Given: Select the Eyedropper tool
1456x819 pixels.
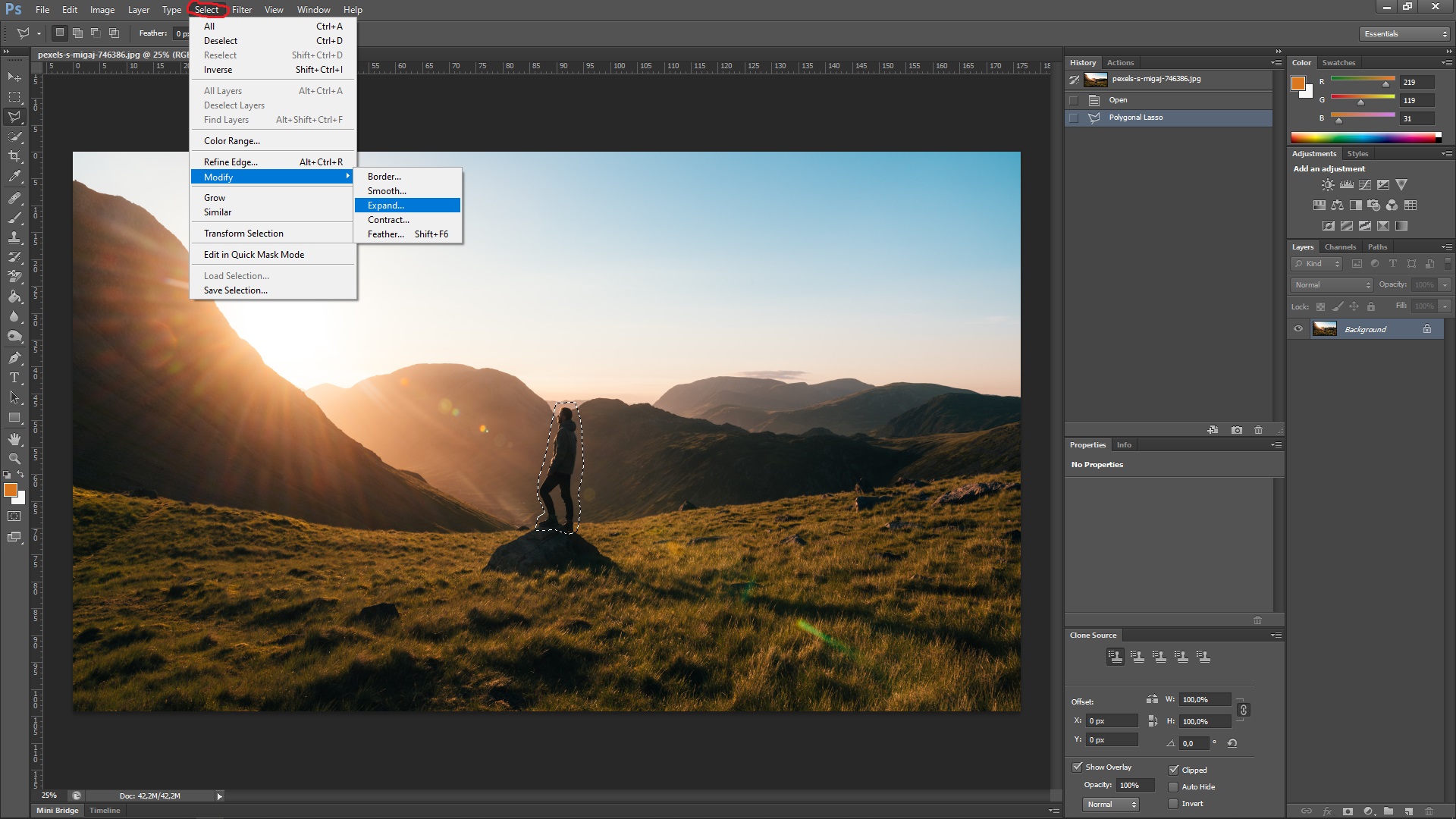Looking at the screenshot, I should (x=14, y=177).
